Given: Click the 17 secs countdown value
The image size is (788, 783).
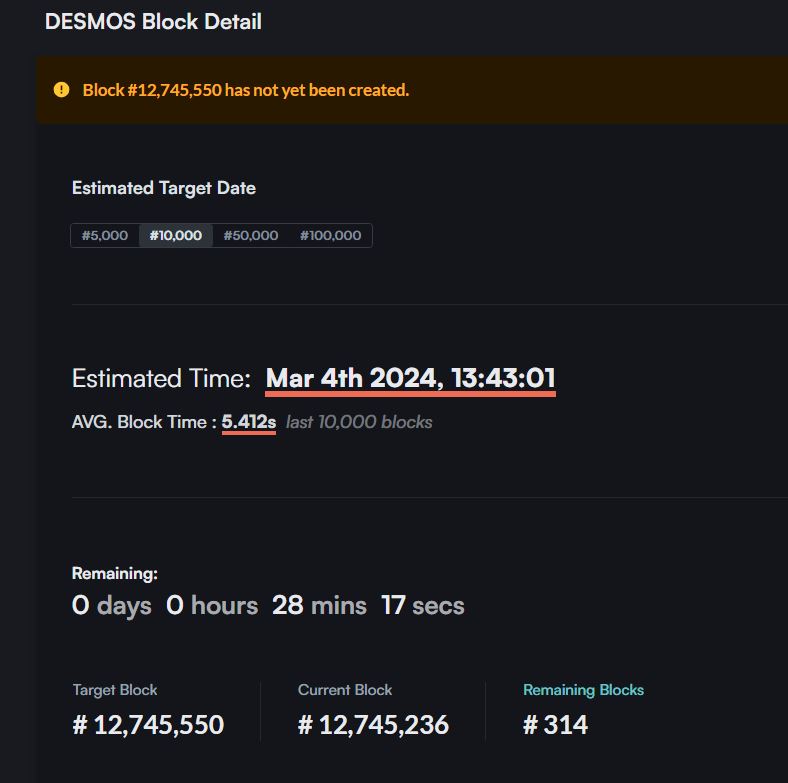Looking at the screenshot, I should (423, 605).
